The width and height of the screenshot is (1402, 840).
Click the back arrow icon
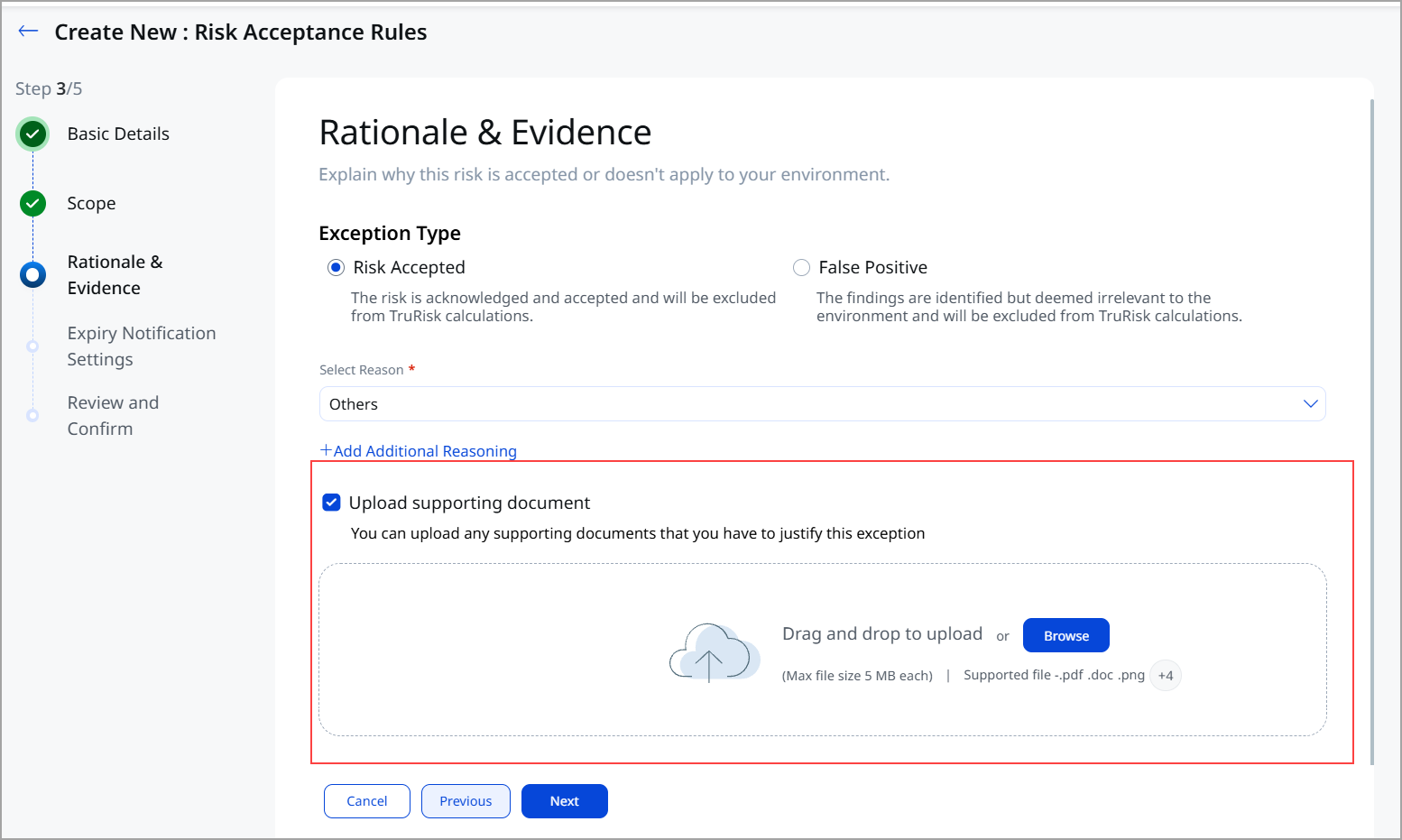click(x=28, y=31)
